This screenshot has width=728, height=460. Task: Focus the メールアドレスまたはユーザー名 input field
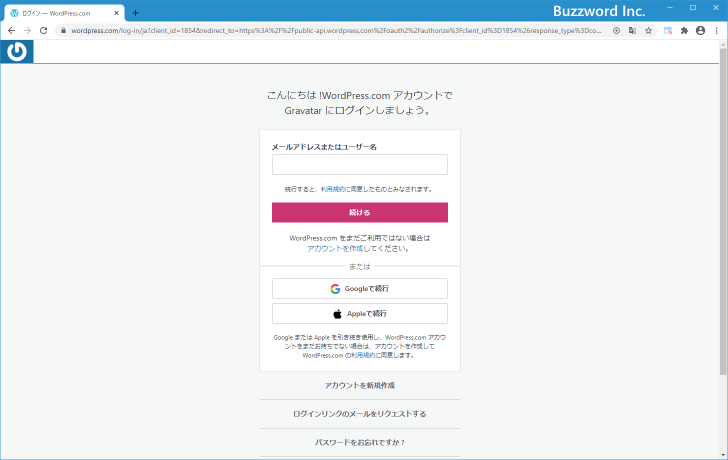point(360,164)
